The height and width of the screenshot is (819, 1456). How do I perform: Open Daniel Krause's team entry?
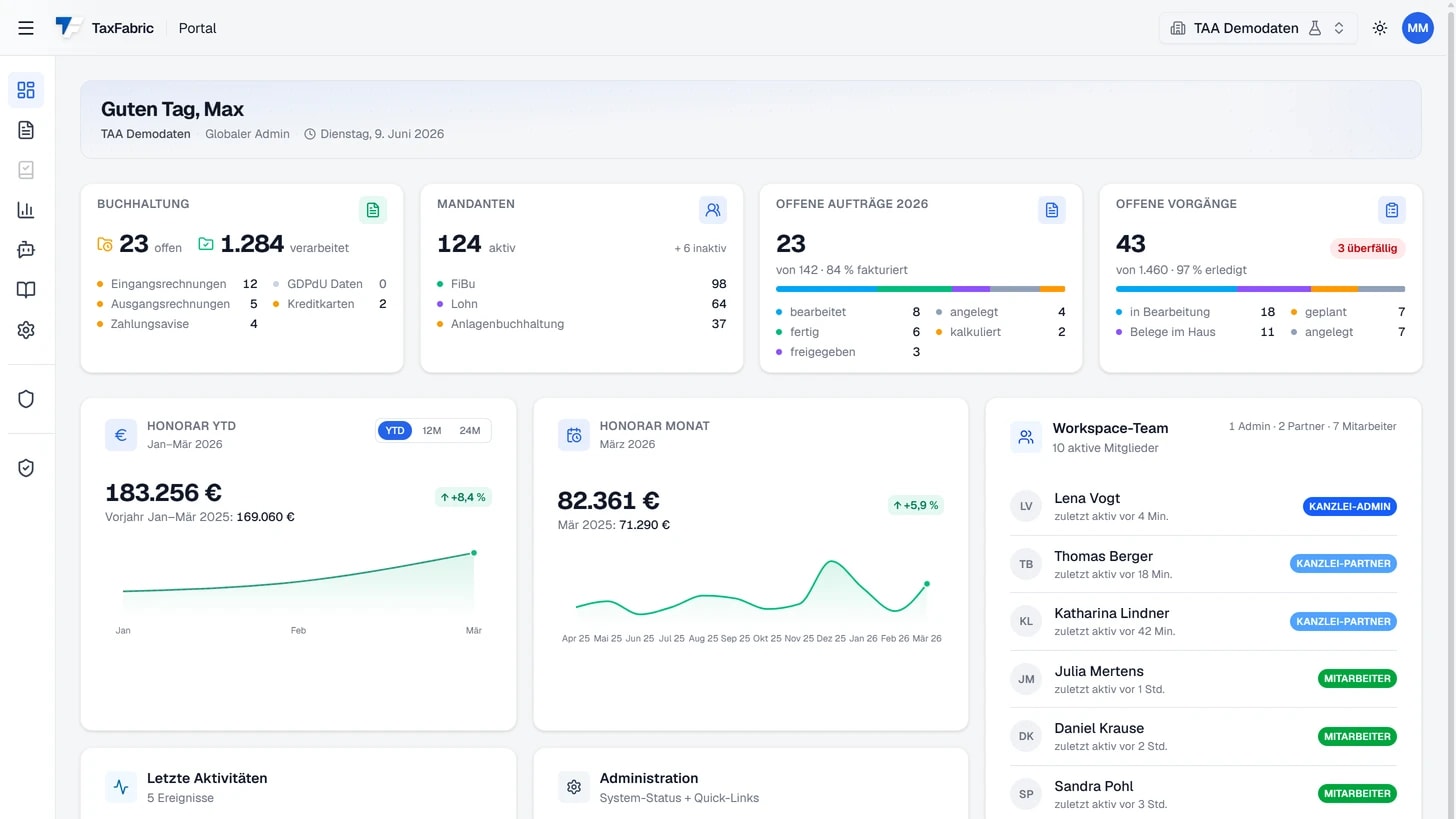[1203, 736]
